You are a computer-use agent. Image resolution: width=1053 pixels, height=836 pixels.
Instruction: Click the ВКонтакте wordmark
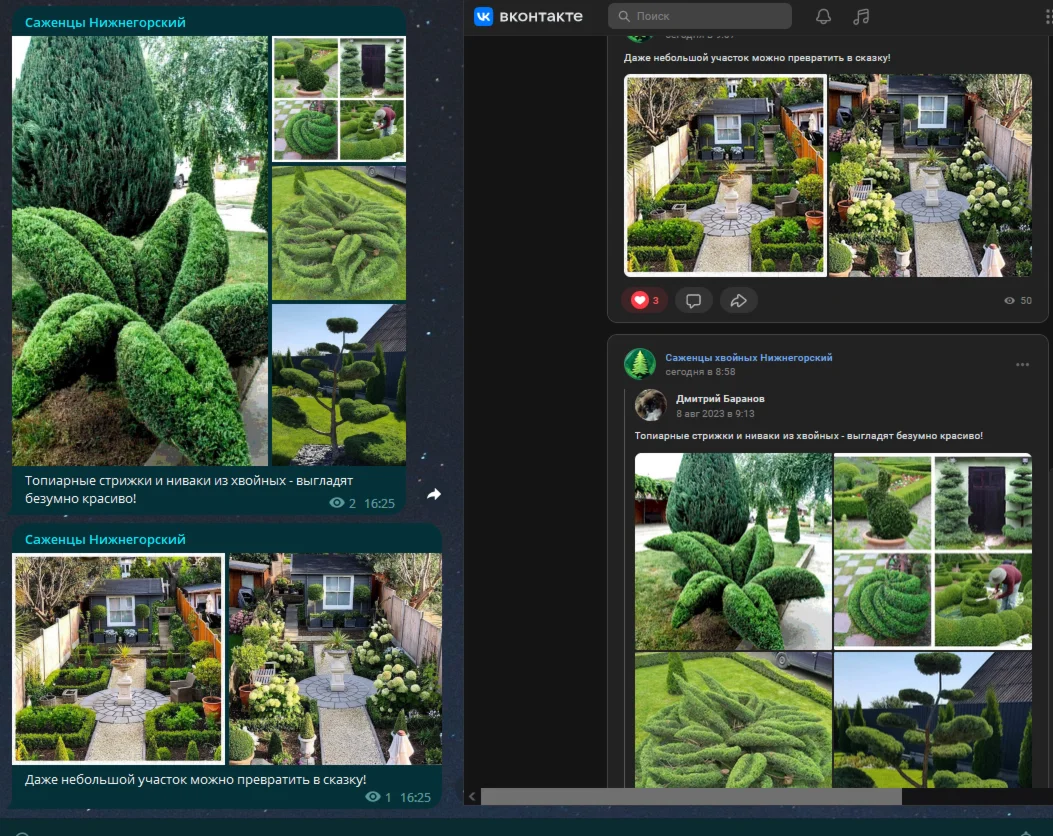click(541, 16)
